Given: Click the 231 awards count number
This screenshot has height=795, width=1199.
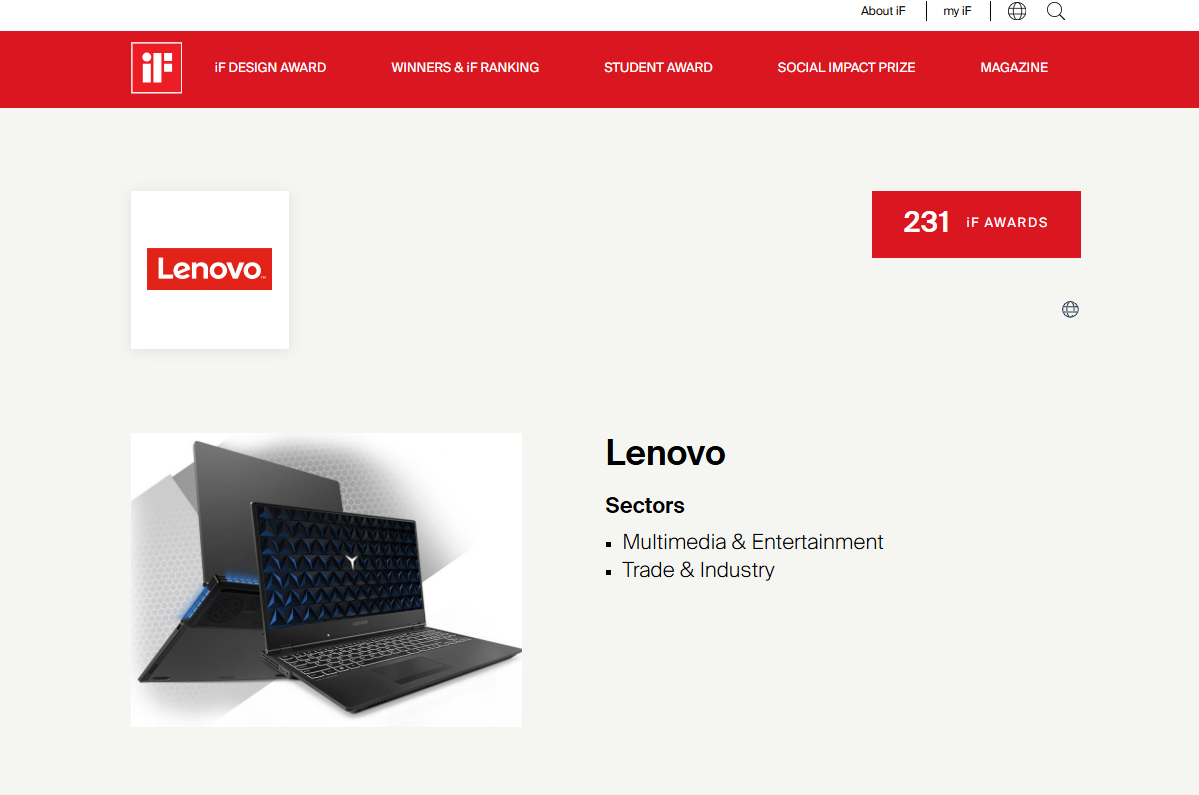Looking at the screenshot, I should point(926,222).
